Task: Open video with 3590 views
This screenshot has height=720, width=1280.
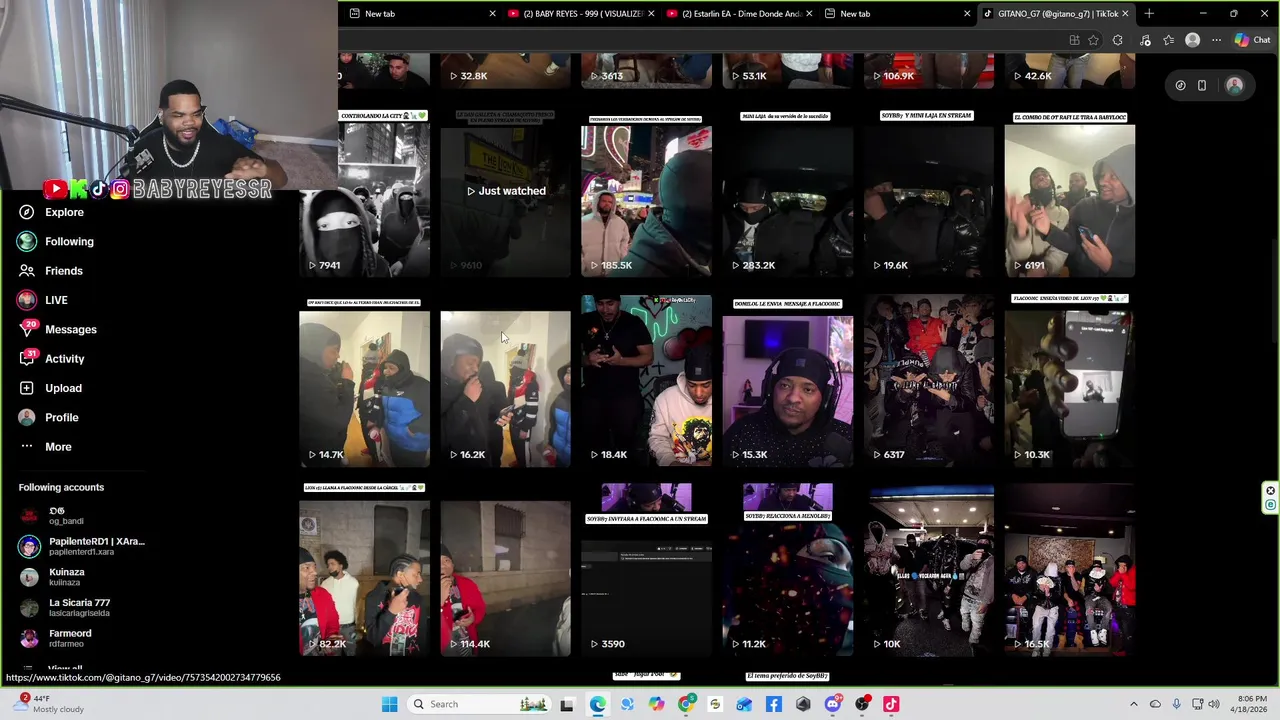Action: (x=646, y=570)
